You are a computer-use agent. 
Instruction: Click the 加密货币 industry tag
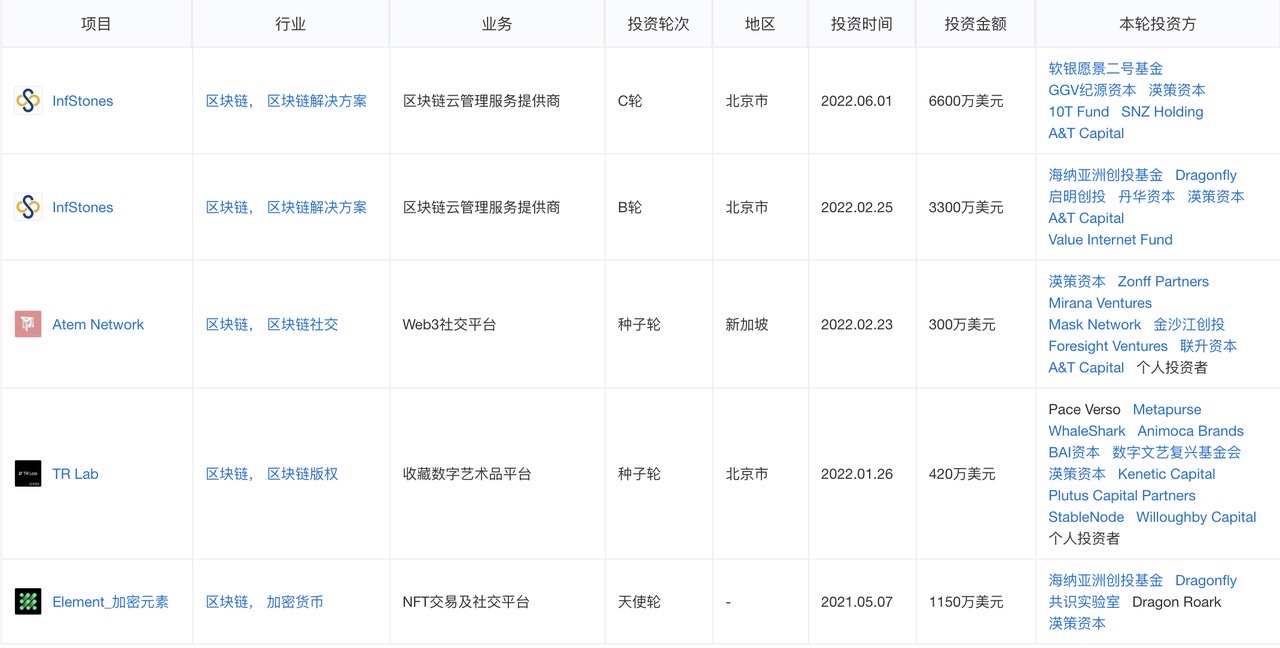pyautogui.click(x=295, y=602)
